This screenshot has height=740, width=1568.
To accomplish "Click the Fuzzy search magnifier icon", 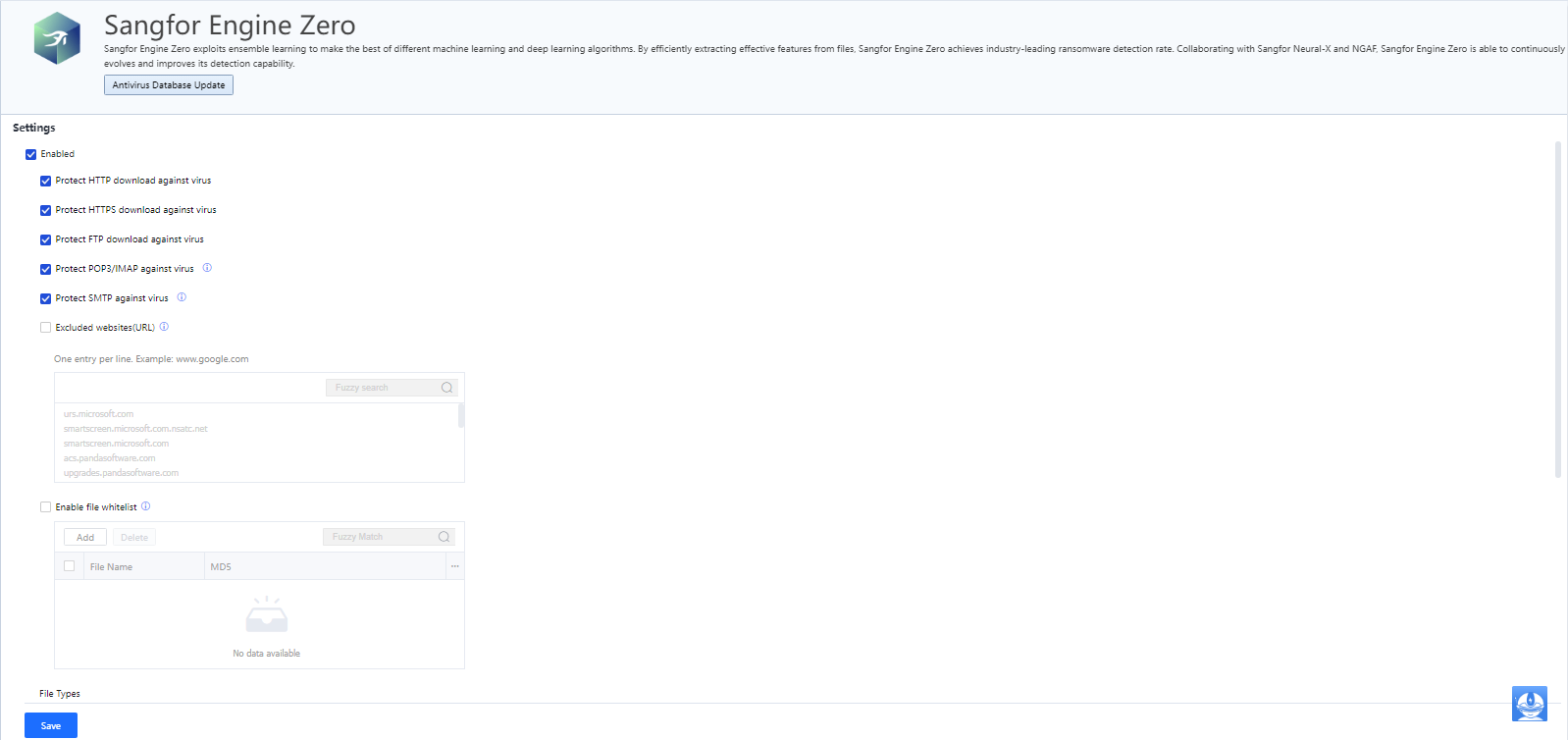I will (447, 388).
